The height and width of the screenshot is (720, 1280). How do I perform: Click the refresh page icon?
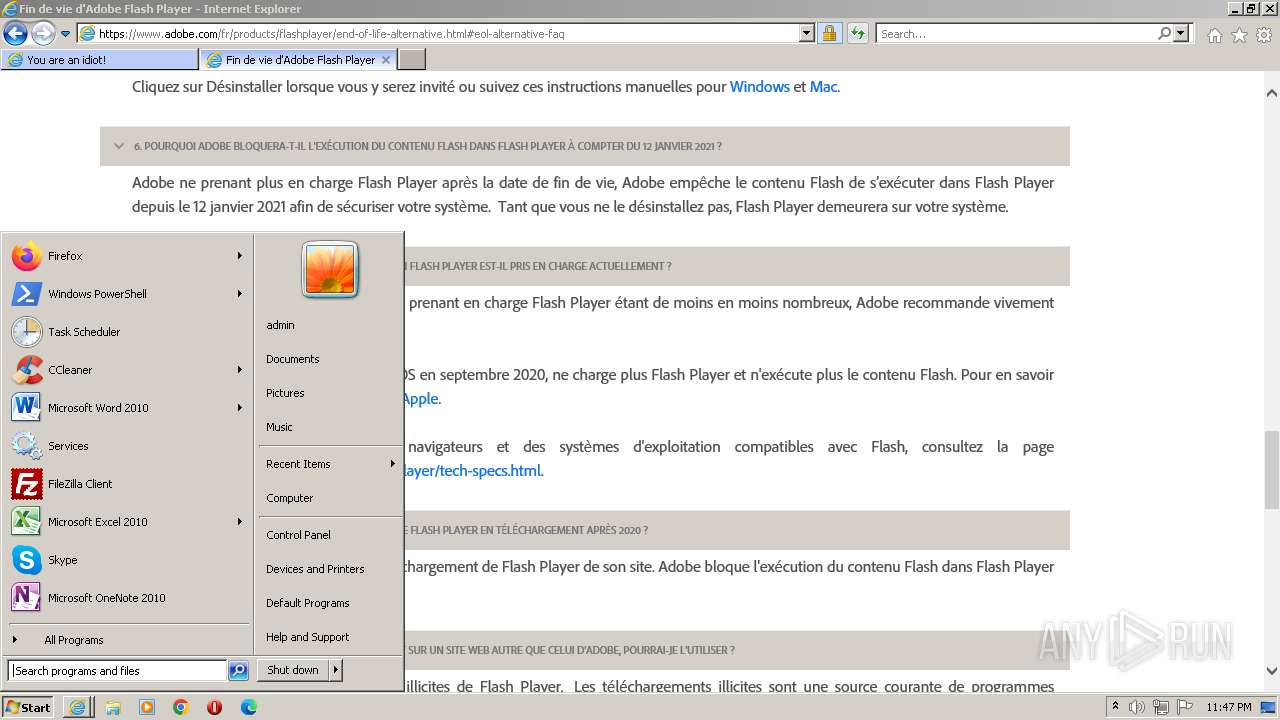tap(857, 33)
